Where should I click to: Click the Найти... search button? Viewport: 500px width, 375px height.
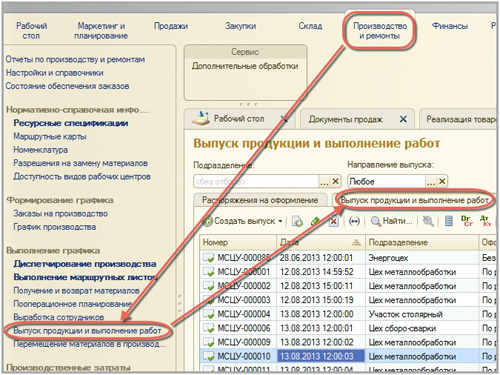coord(392,221)
